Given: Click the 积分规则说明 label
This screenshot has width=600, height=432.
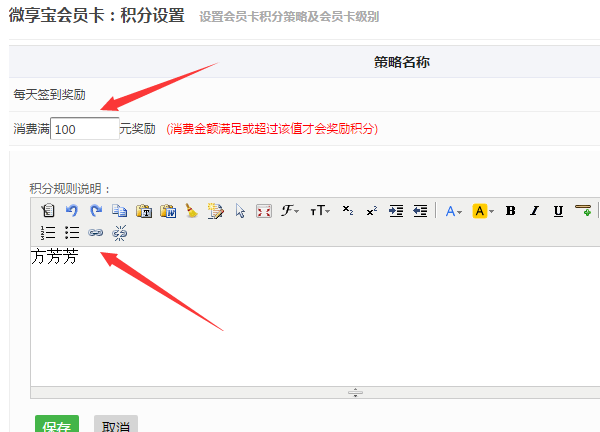Looking at the screenshot, I should click(x=70, y=189).
